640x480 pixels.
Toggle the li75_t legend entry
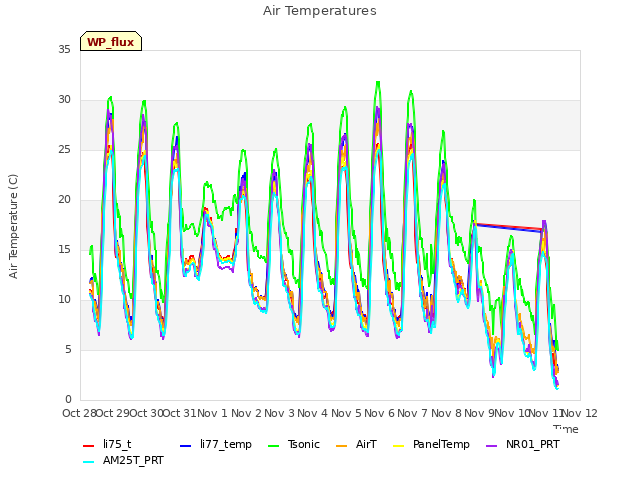(x=107, y=444)
